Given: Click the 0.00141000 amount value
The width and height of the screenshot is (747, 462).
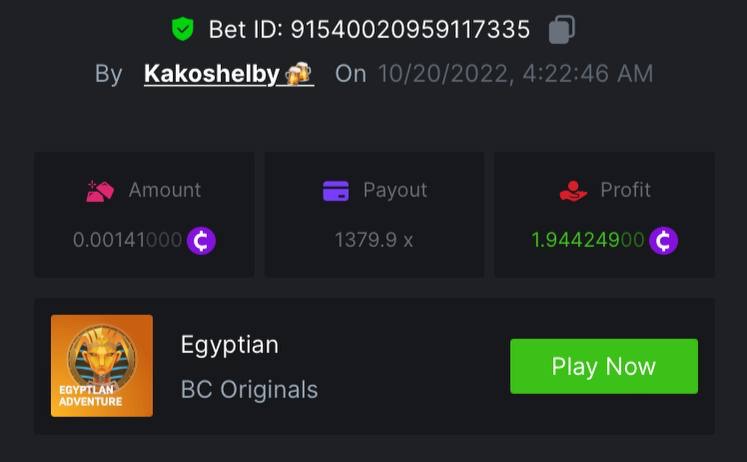Looking at the screenshot, I should 127,240.
